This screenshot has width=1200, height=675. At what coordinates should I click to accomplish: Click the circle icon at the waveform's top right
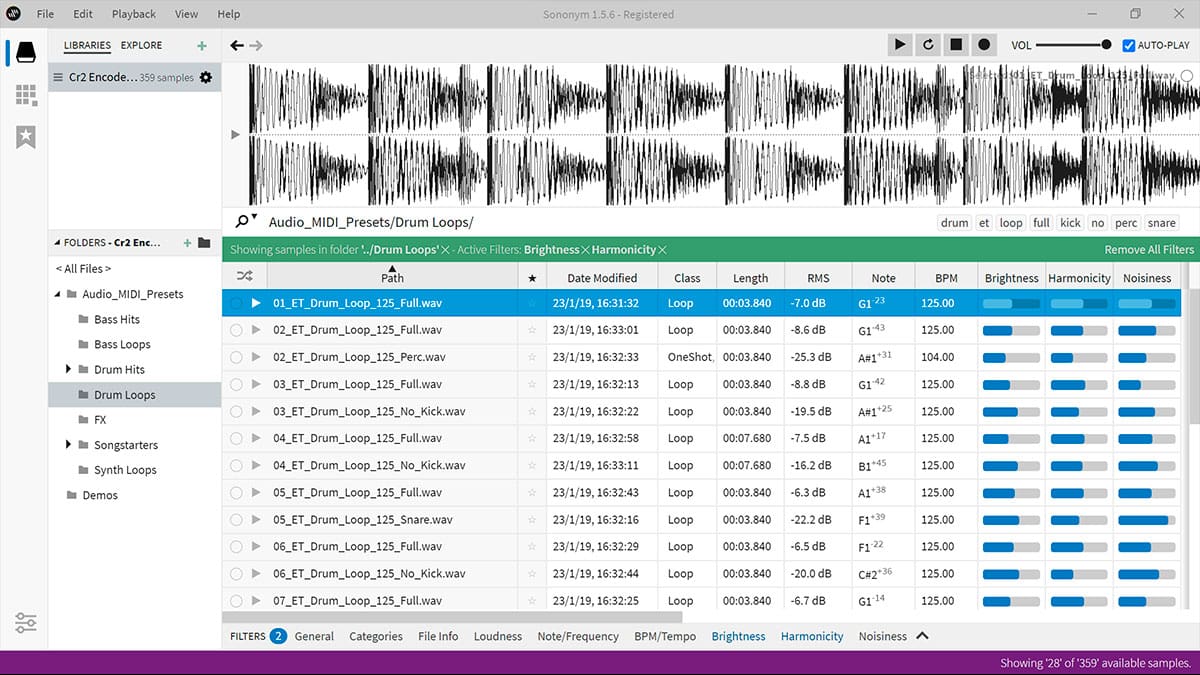tap(1187, 76)
